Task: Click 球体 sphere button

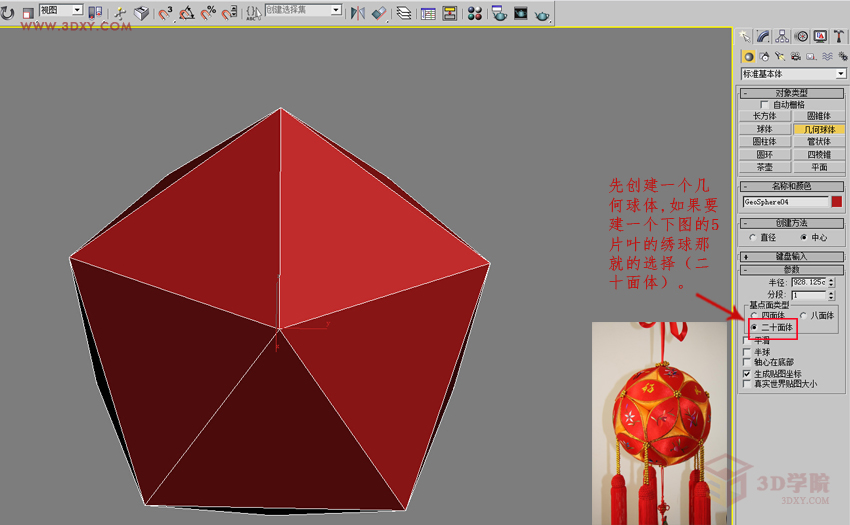Action: point(764,129)
